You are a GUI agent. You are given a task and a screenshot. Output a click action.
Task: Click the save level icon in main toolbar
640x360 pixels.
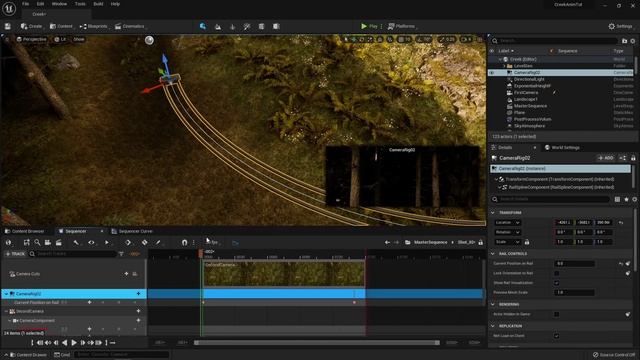7,26
